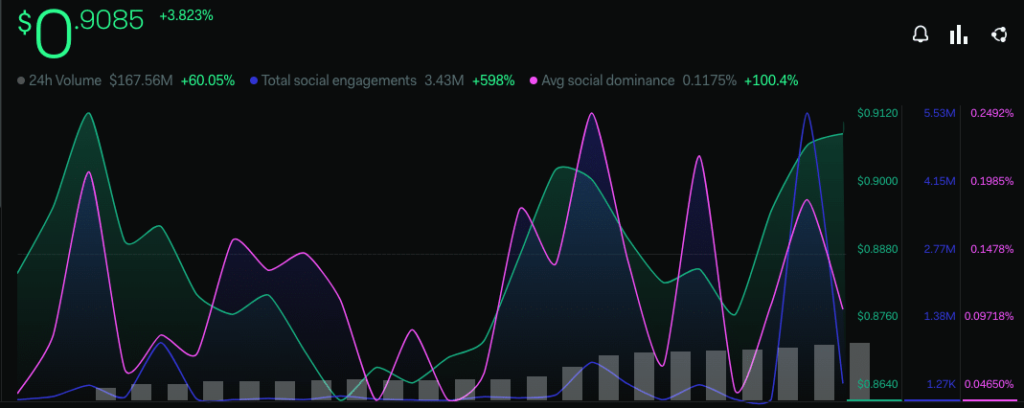The width and height of the screenshot is (1024, 408).
Task: Click the +3.823% price change
Action: (186, 16)
